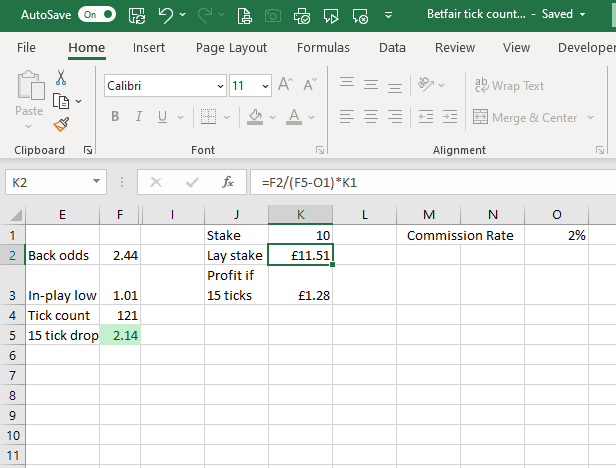Click the Copy icon in Clipboard group

[61, 101]
